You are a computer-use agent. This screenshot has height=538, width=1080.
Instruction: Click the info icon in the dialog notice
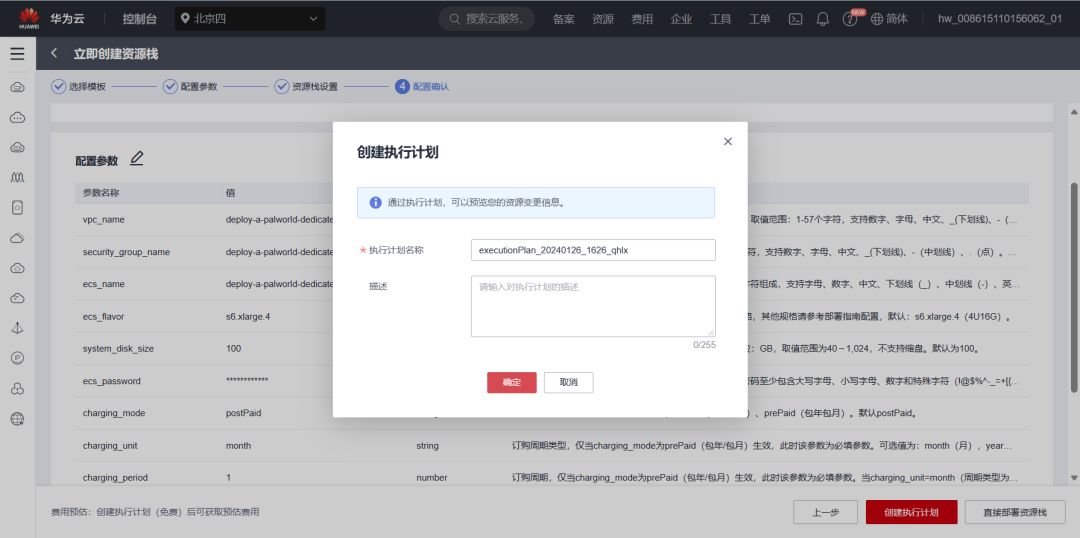(x=375, y=203)
